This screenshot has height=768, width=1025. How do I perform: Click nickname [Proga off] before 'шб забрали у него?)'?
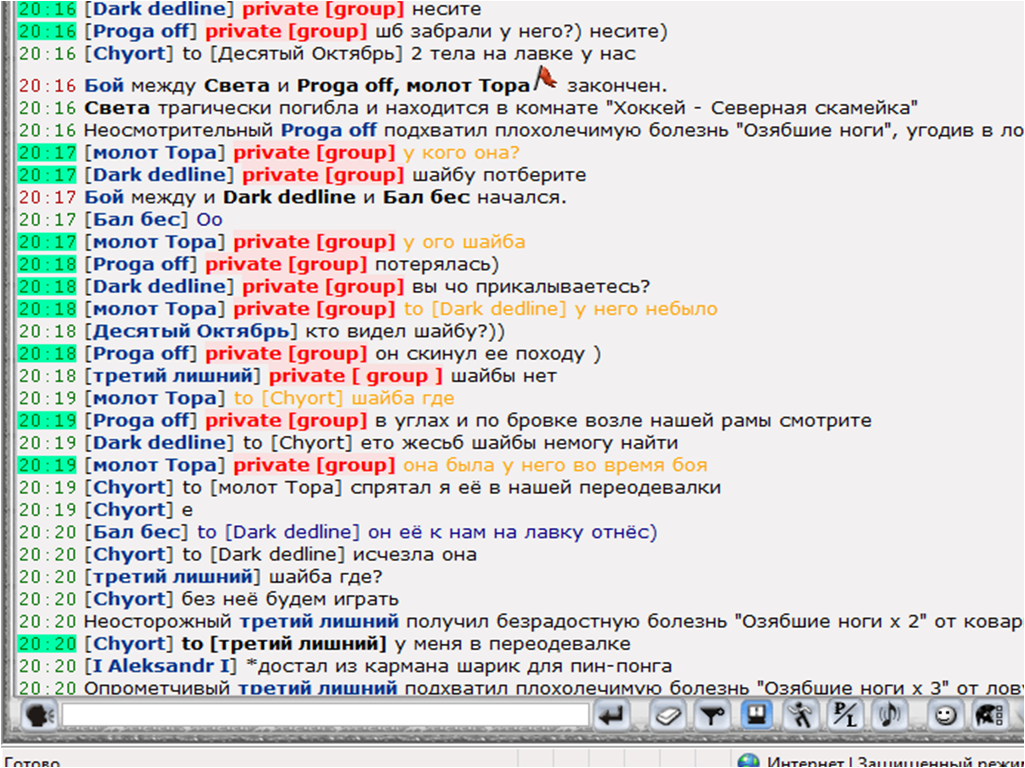[x=141, y=31]
